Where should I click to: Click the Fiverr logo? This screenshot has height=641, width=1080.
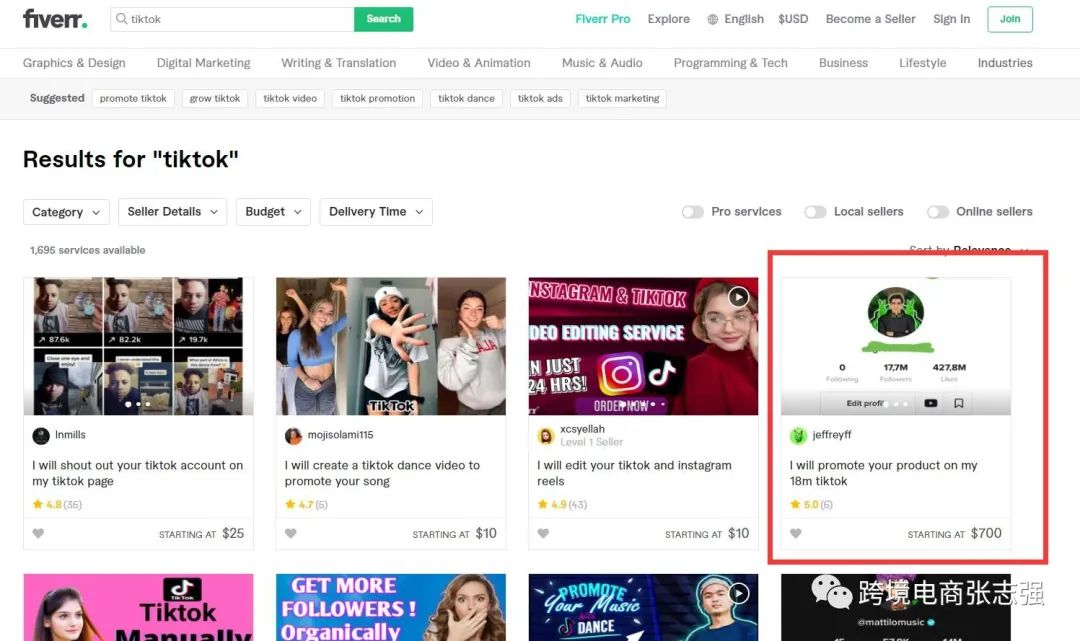click(55, 19)
